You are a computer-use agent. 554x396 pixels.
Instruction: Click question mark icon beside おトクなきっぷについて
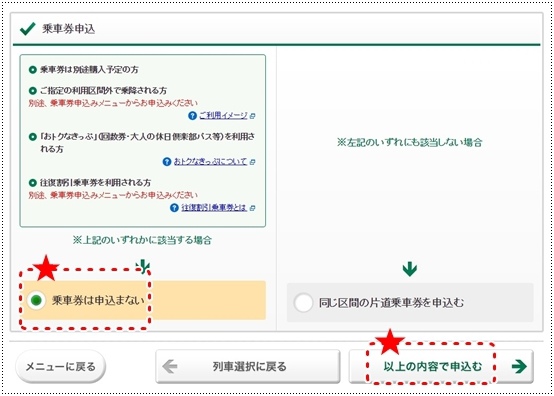pyautogui.click(x=167, y=161)
